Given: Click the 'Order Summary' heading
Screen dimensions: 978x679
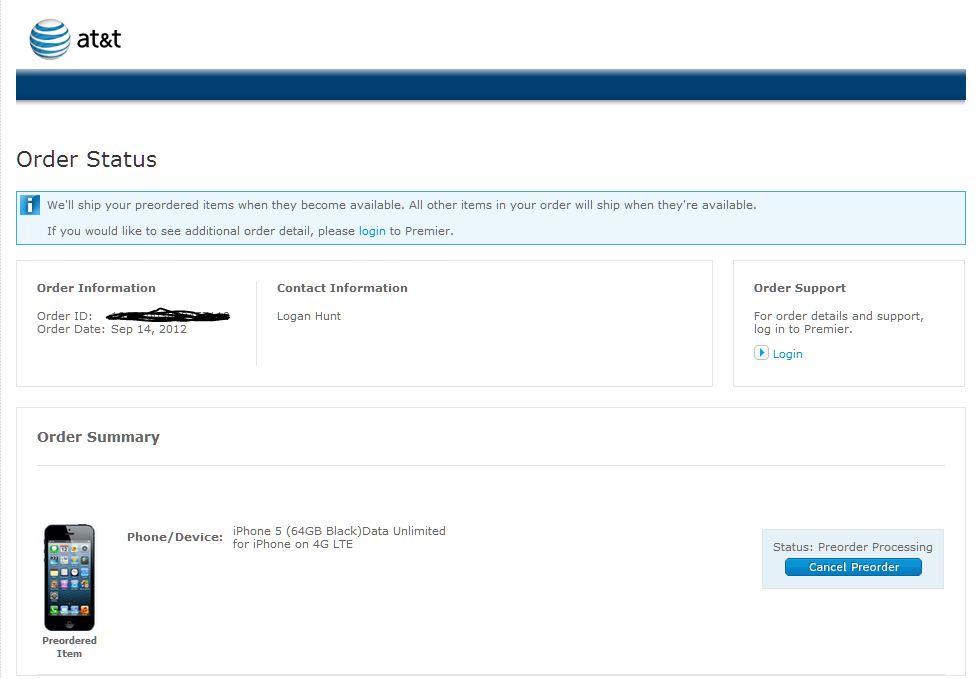Looking at the screenshot, I should pyautogui.click(x=99, y=437).
